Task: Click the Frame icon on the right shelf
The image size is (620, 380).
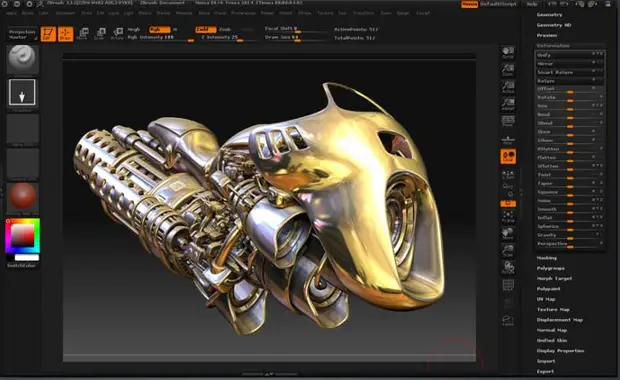Action: tap(508, 217)
